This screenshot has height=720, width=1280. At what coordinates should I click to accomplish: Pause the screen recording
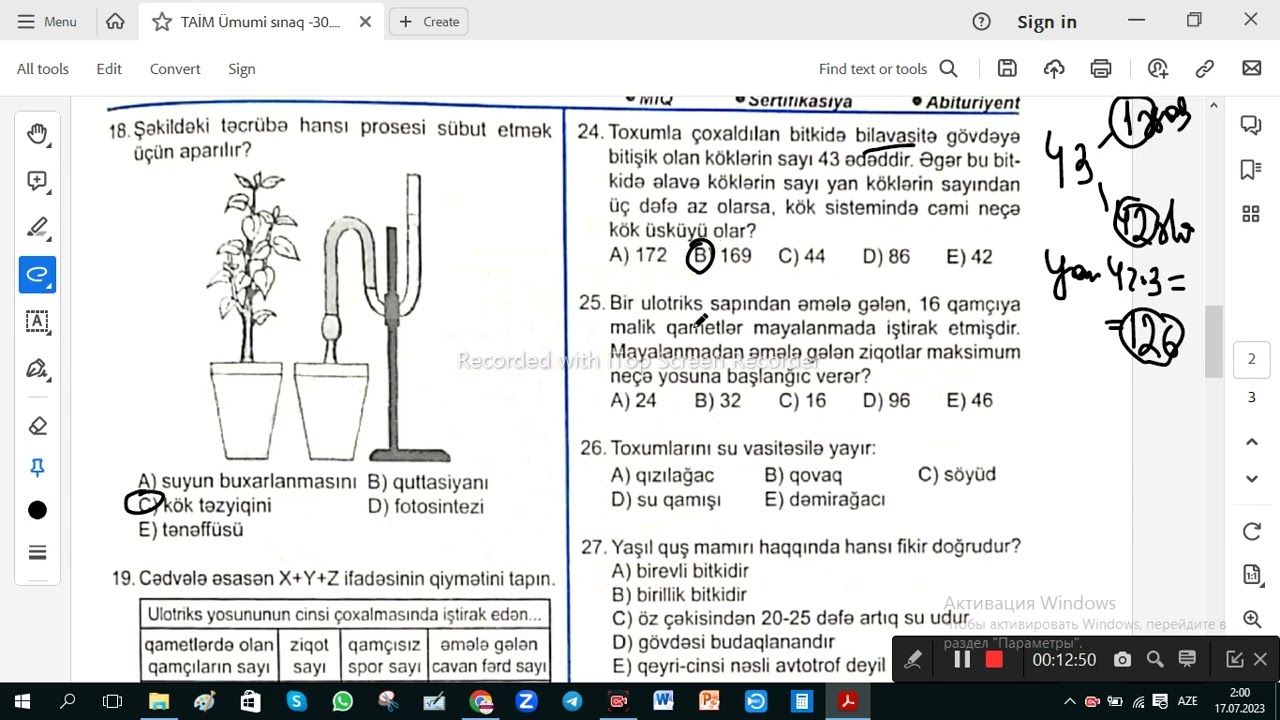(x=962, y=660)
